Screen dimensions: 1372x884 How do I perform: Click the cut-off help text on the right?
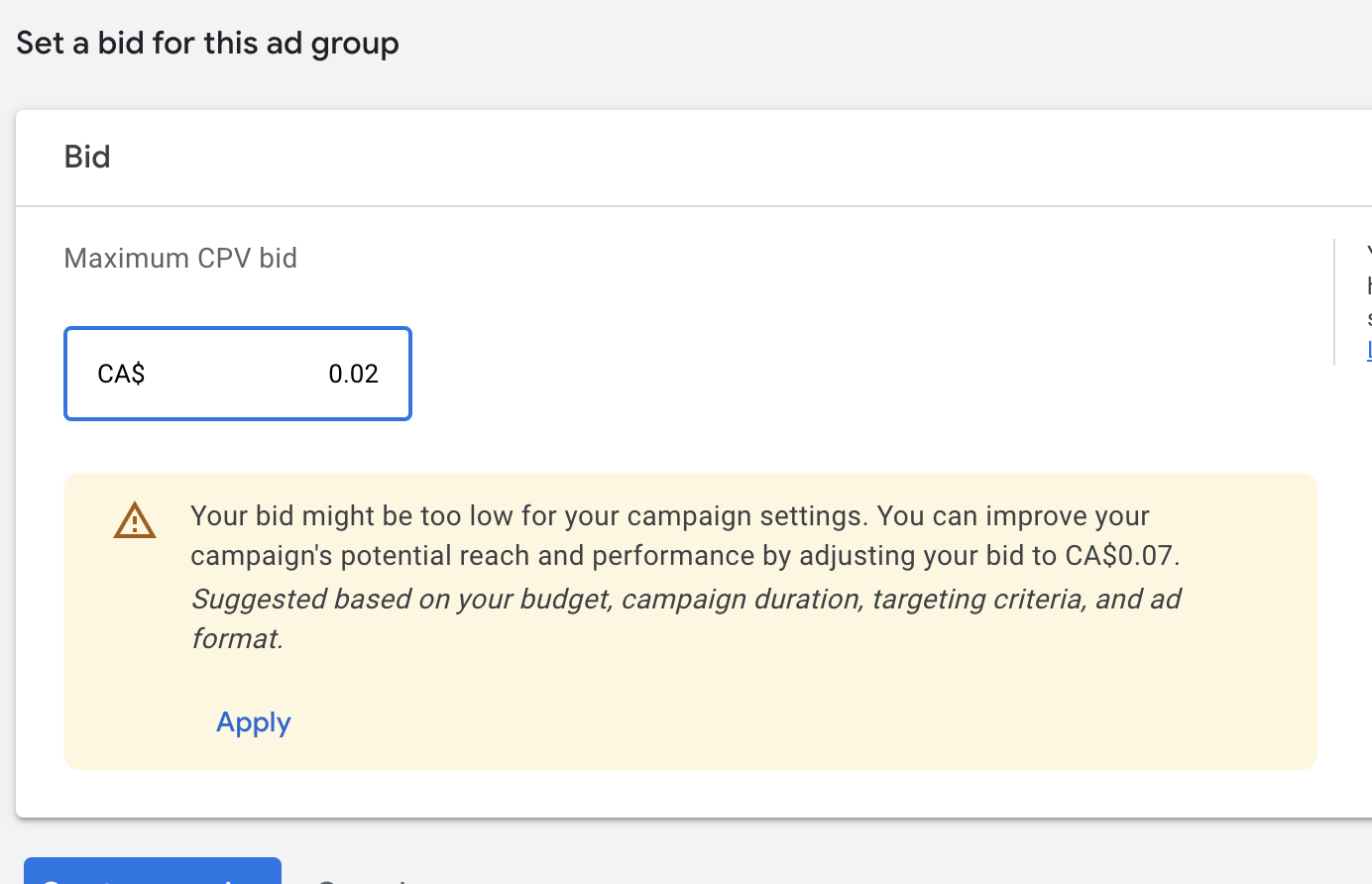1368,285
